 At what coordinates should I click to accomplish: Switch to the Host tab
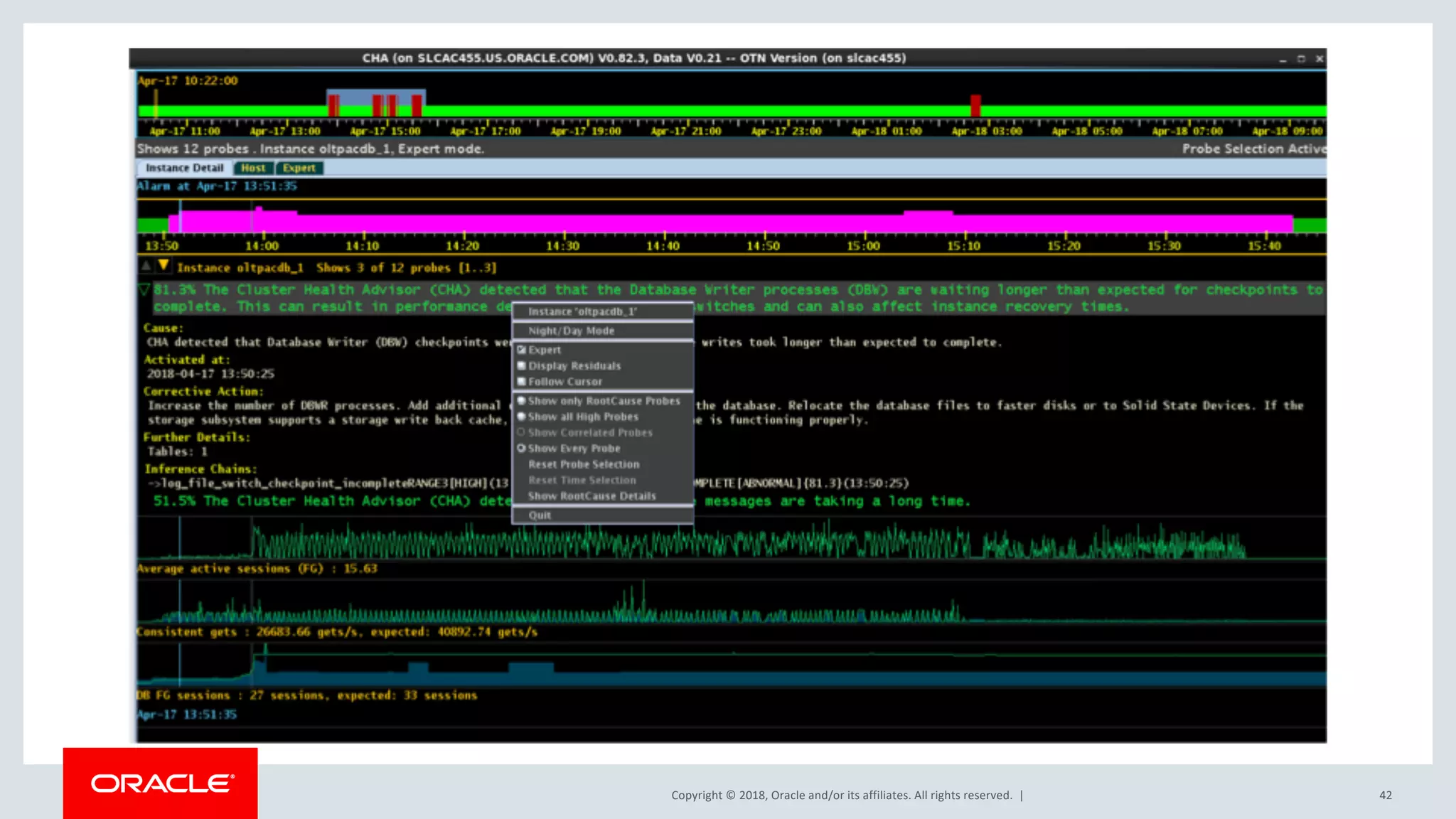point(253,168)
